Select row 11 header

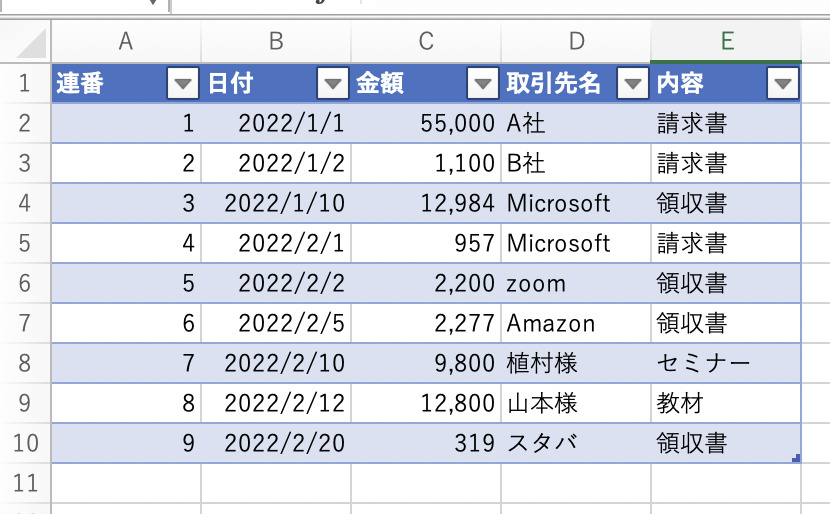point(25,484)
